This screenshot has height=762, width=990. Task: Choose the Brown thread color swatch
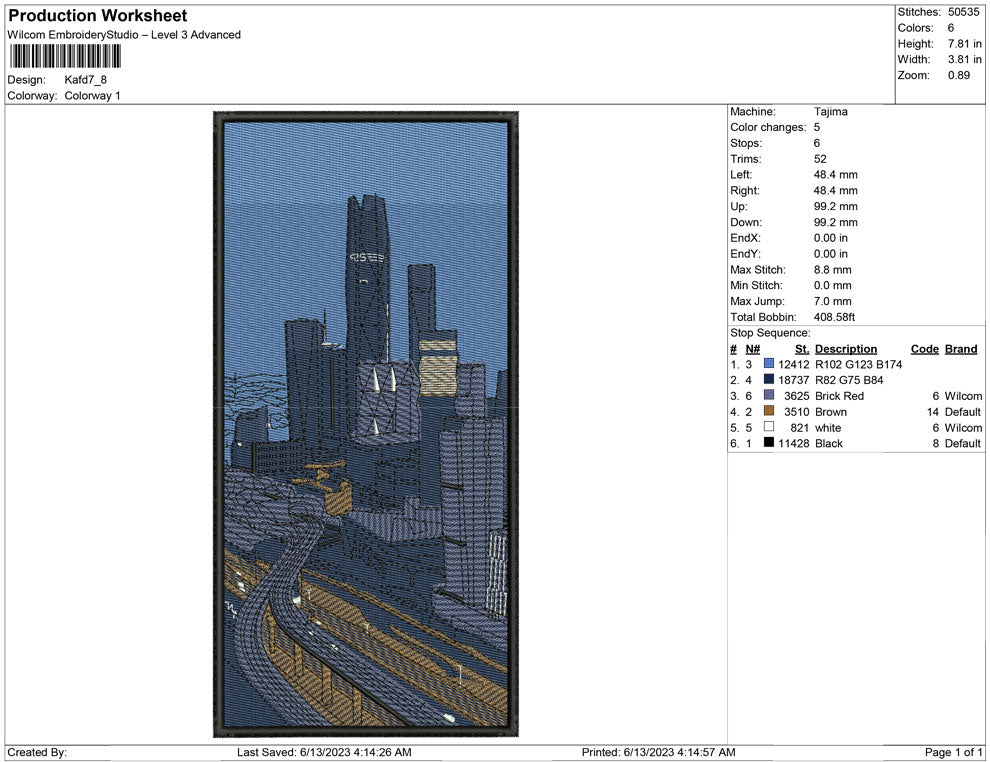tap(769, 412)
